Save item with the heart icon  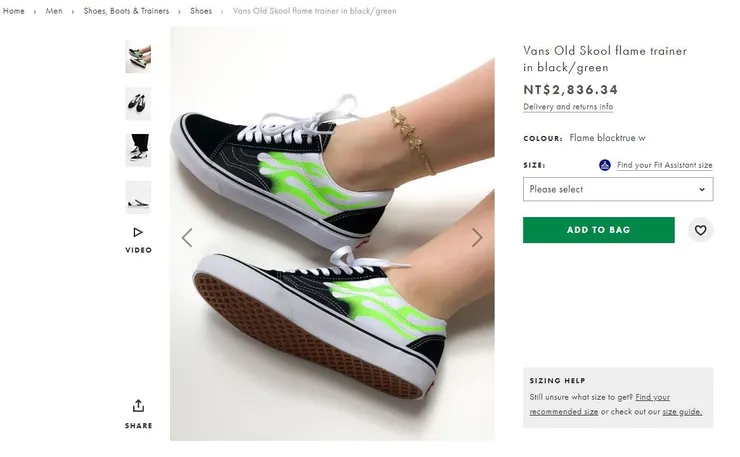point(700,230)
